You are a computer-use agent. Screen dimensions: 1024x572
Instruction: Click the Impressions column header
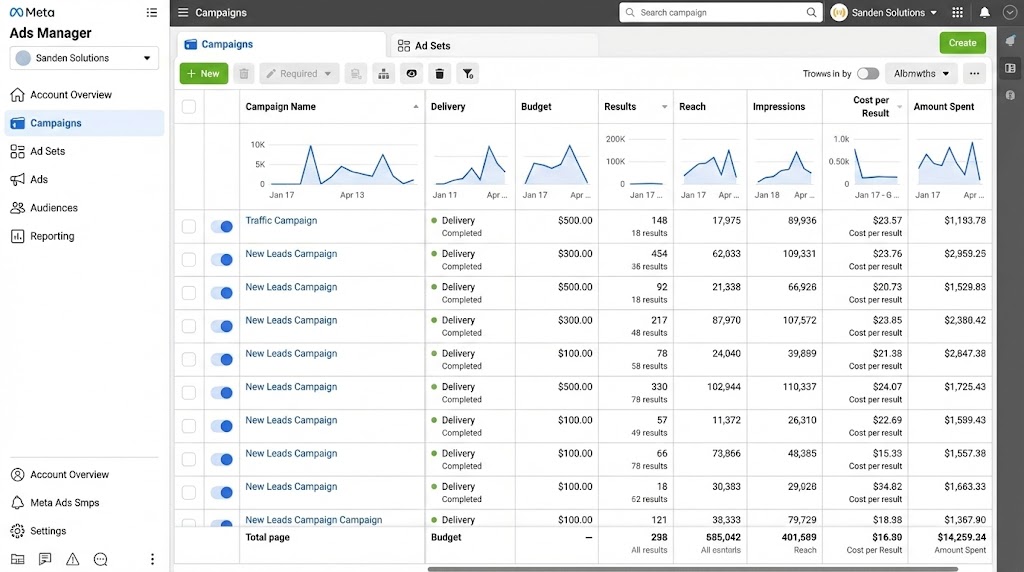[x=778, y=106]
